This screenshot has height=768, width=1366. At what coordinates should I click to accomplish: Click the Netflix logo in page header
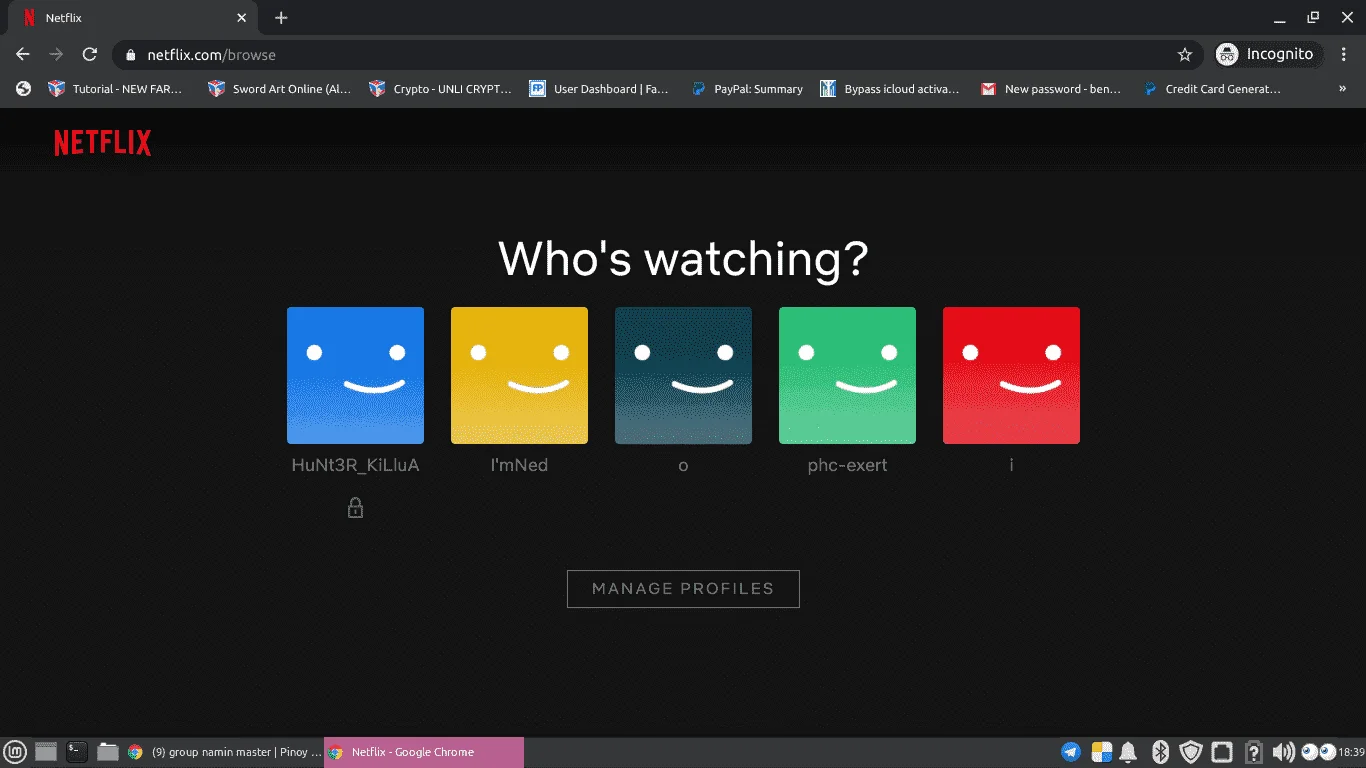(103, 143)
